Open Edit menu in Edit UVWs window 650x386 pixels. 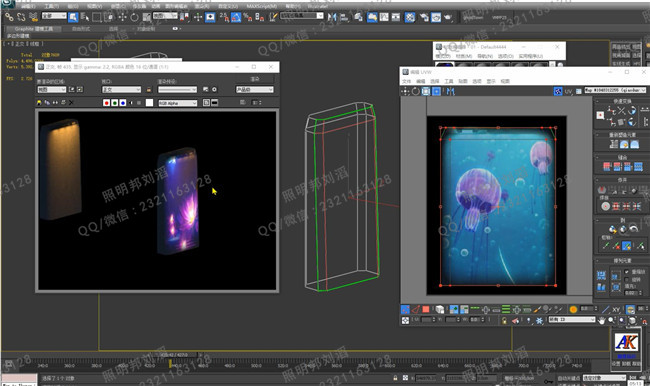tap(421, 81)
